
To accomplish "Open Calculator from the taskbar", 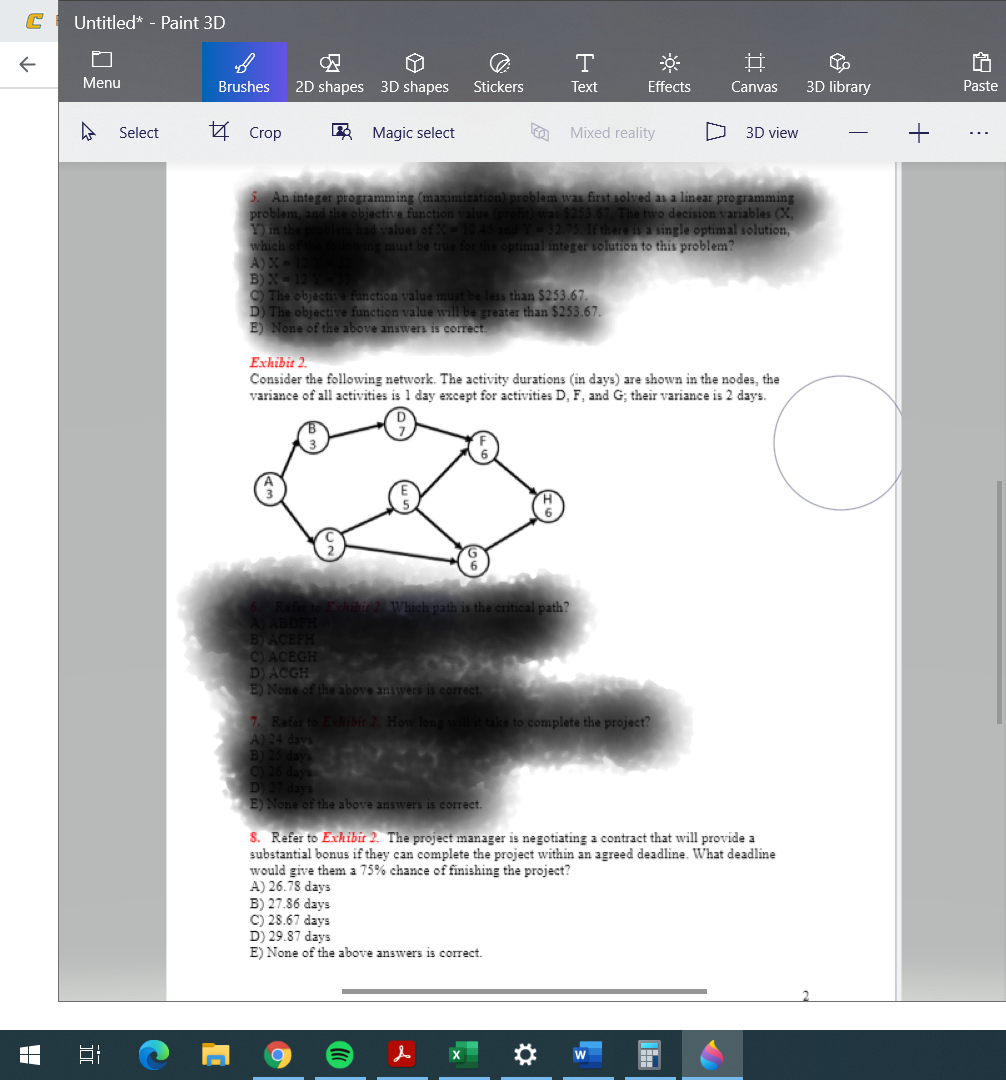I will (x=649, y=1055).
